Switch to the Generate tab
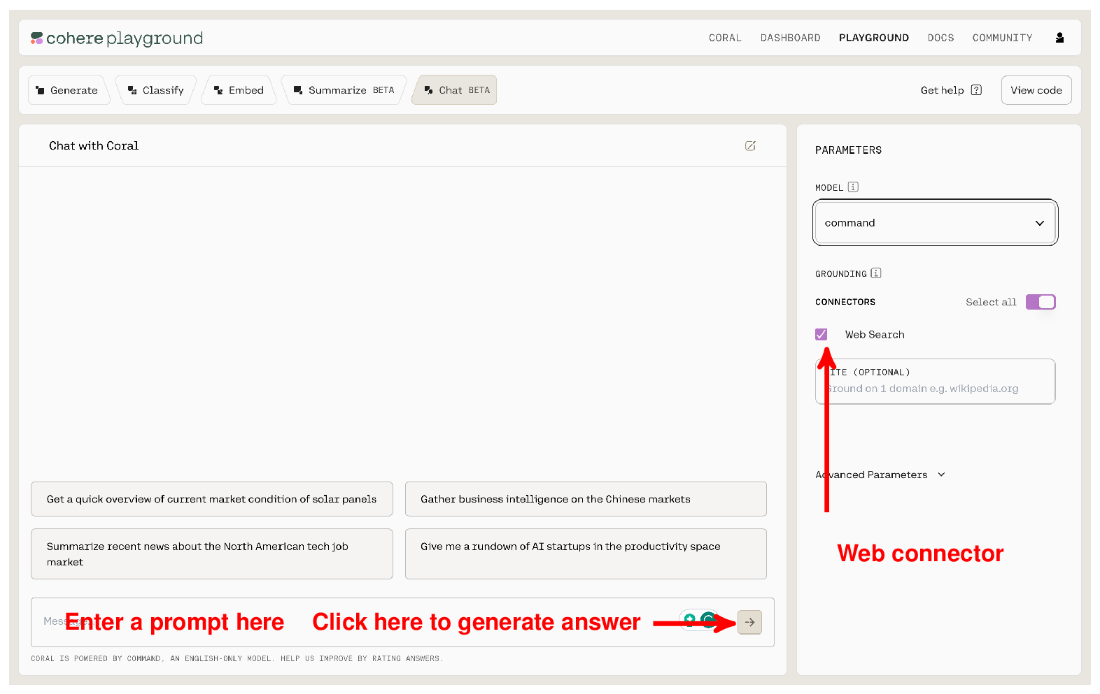The width and height of the screenshot is (1100, 694). click(68, 90)
